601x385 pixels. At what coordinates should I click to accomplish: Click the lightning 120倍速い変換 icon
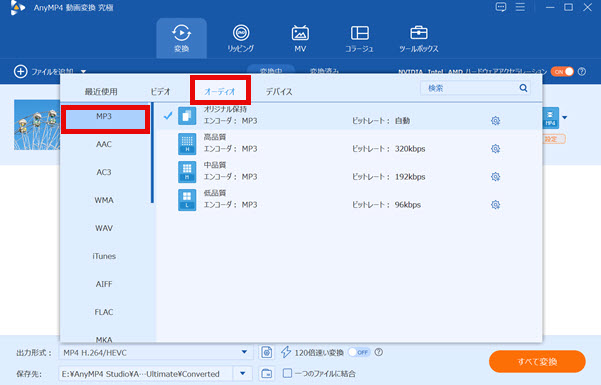coord(286,352)
